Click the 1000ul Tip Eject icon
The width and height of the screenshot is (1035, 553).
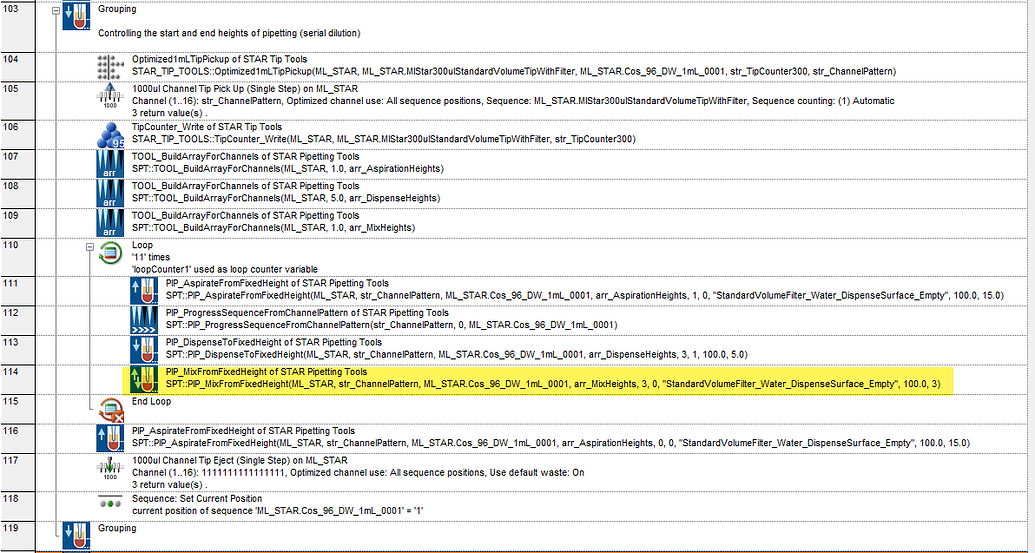pyautogui.click(x=111, y=467)
